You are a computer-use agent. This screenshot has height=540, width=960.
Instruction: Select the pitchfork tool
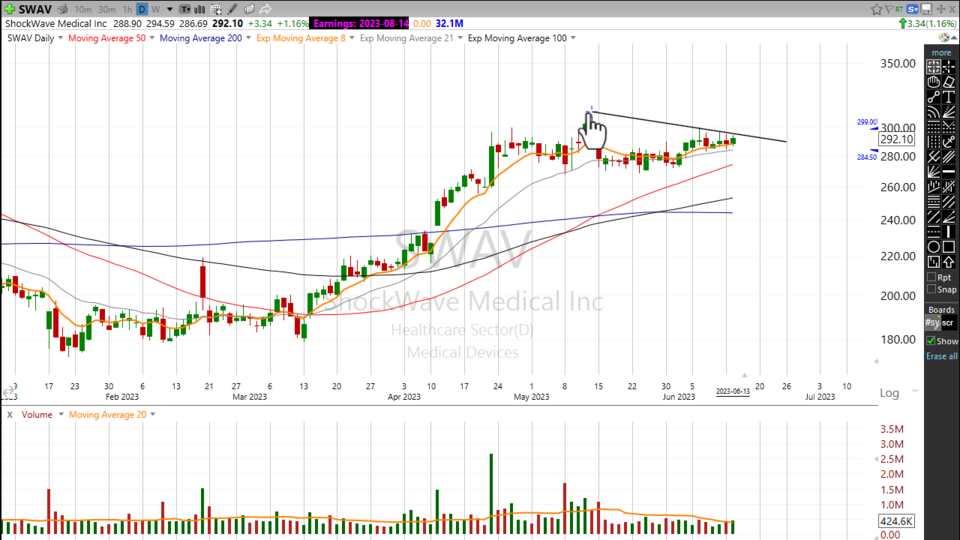934,157
